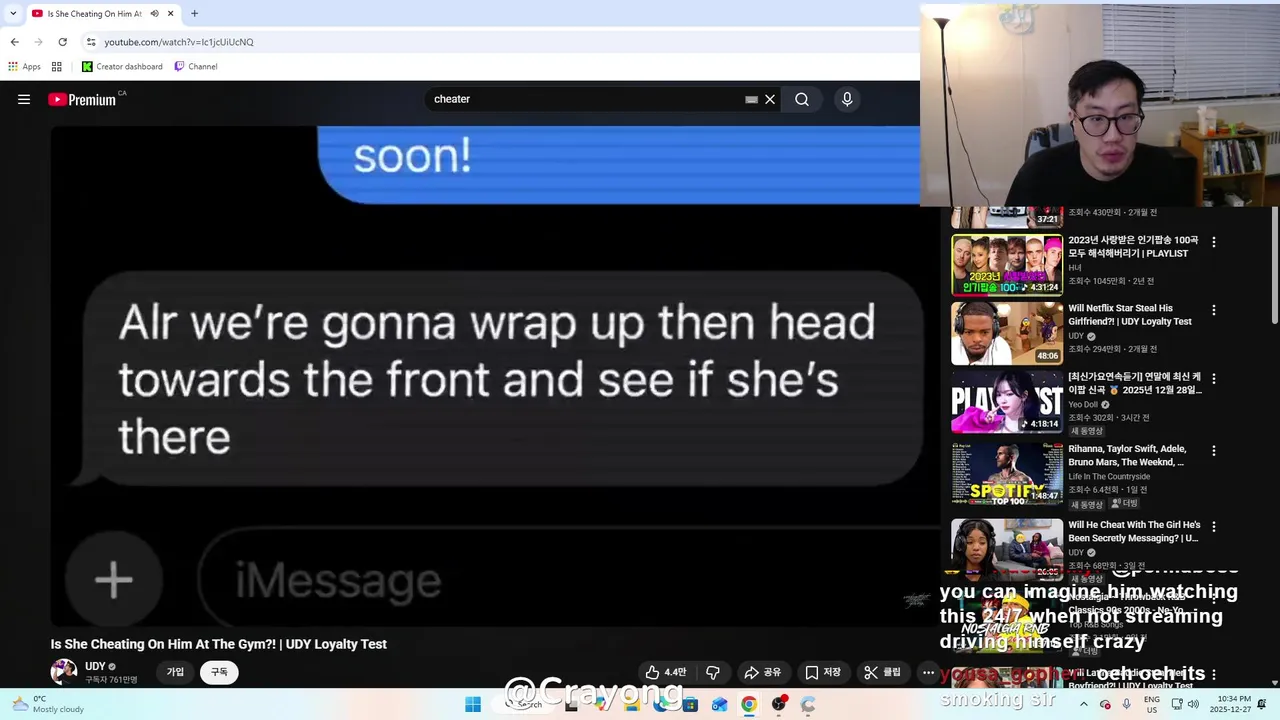Open 'Life In The Countryside' channel name
This screenshot has height=720, width=1280.
click(x=1109, y=477)
